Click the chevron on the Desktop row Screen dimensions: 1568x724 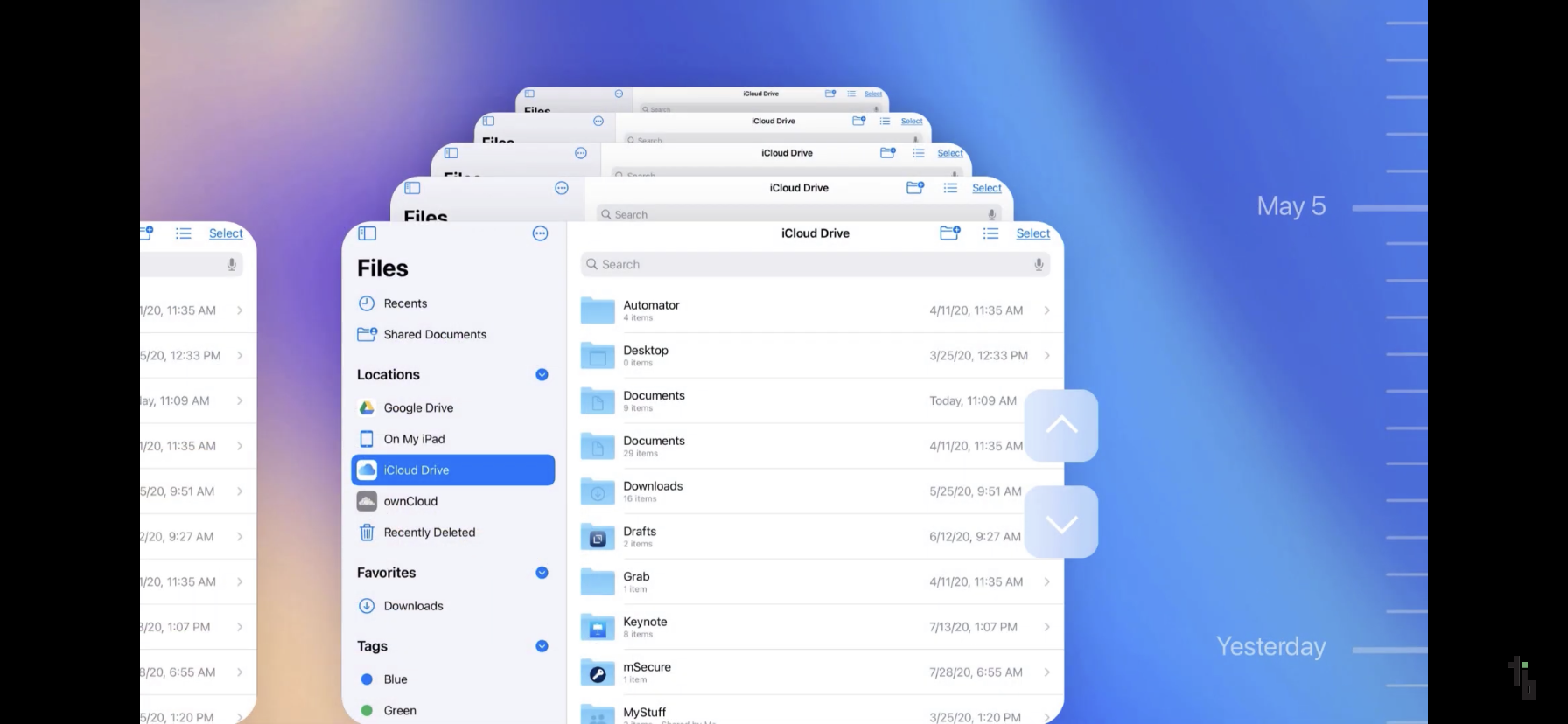click(x=1046, y=356)
